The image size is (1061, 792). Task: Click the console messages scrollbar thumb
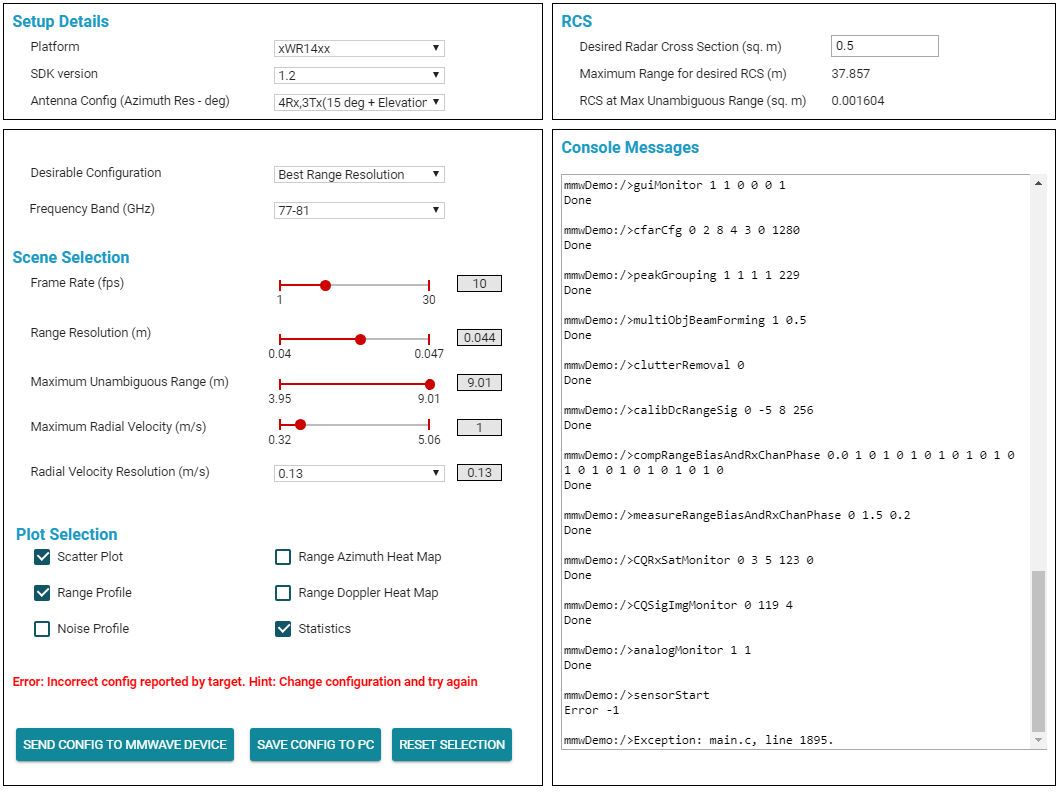click(x=1039, y=651)
